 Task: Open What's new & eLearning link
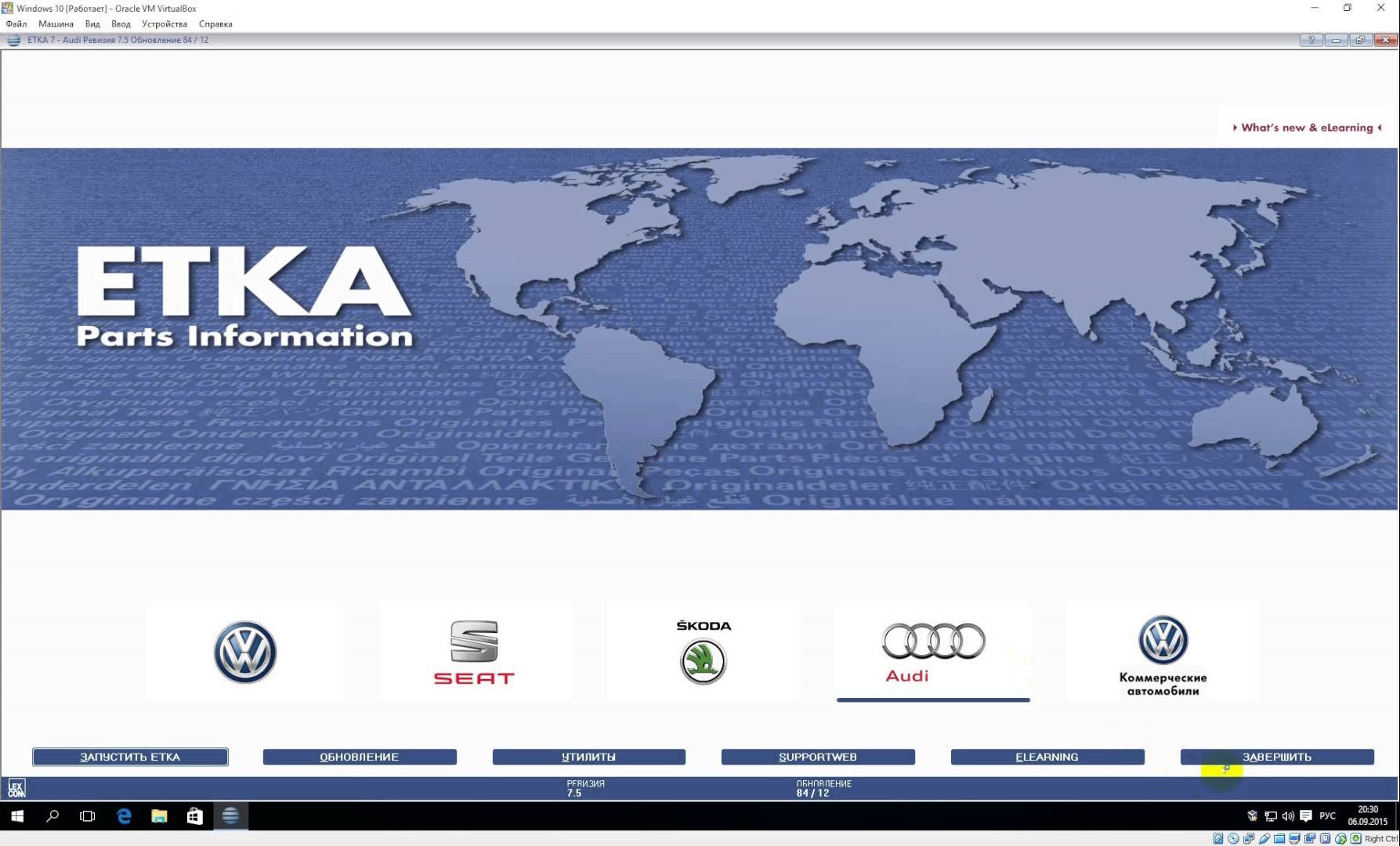[x=1307, y=128]
